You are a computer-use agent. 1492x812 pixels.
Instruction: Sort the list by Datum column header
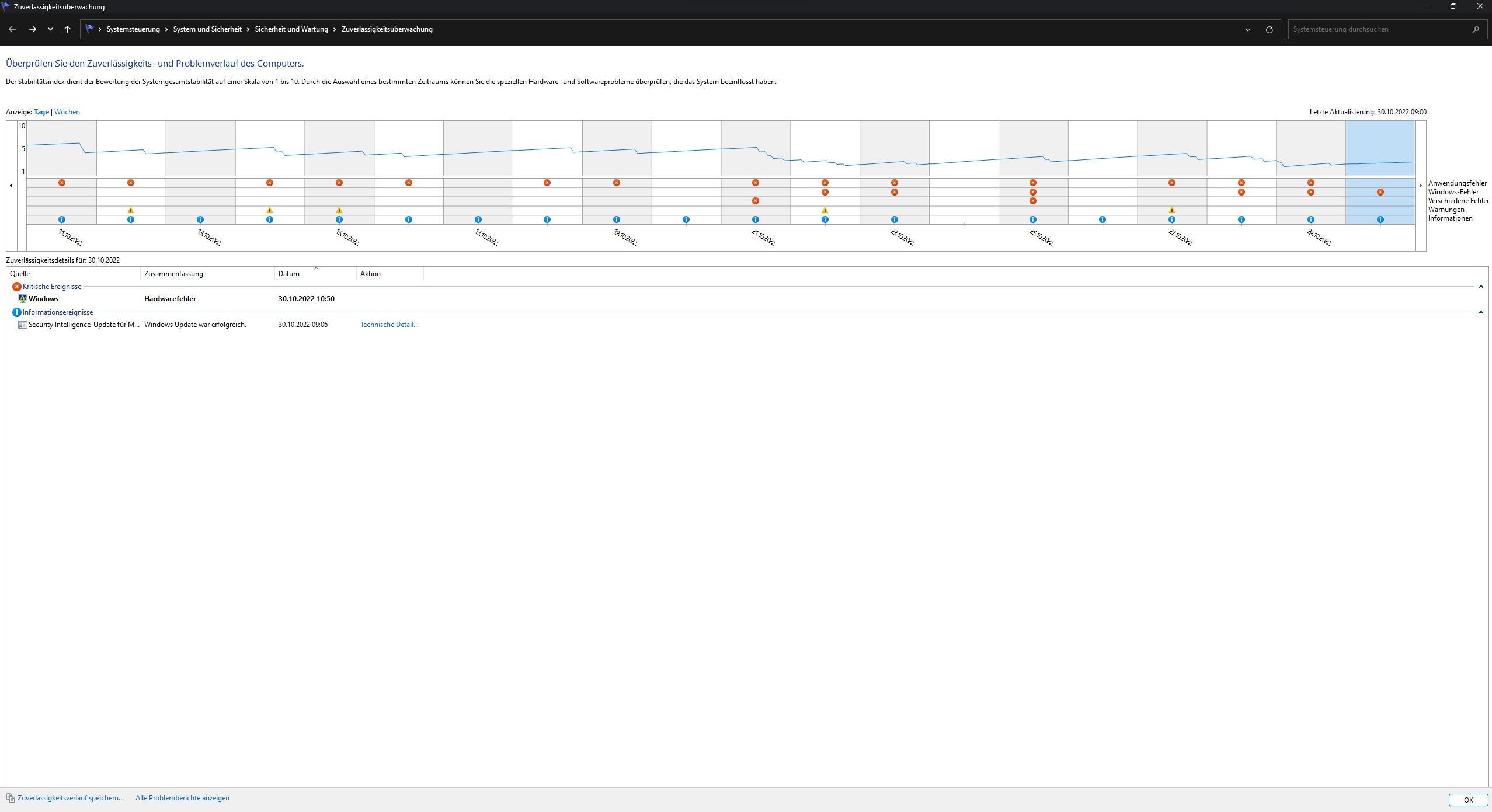tap(289, 274)
